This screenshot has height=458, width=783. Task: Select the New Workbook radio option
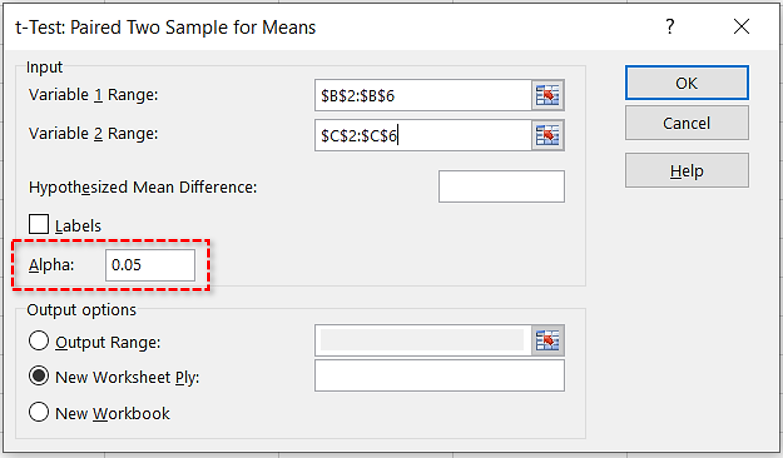[40, 413]
